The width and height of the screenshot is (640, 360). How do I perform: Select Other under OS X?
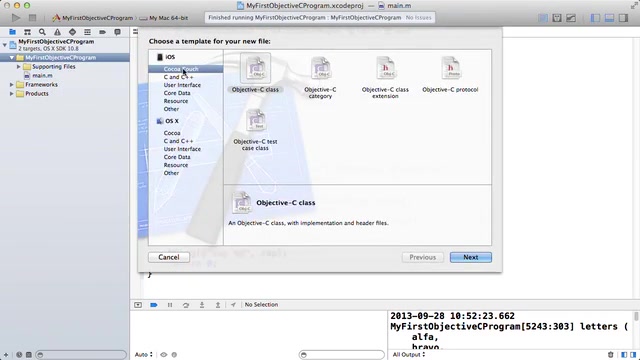tap(171, 173)
